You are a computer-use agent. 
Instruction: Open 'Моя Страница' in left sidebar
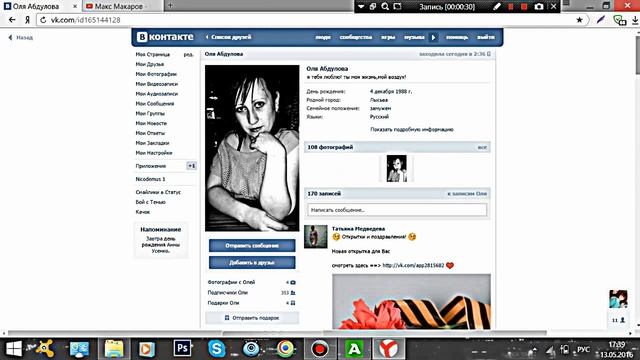(x=153, y=54)
